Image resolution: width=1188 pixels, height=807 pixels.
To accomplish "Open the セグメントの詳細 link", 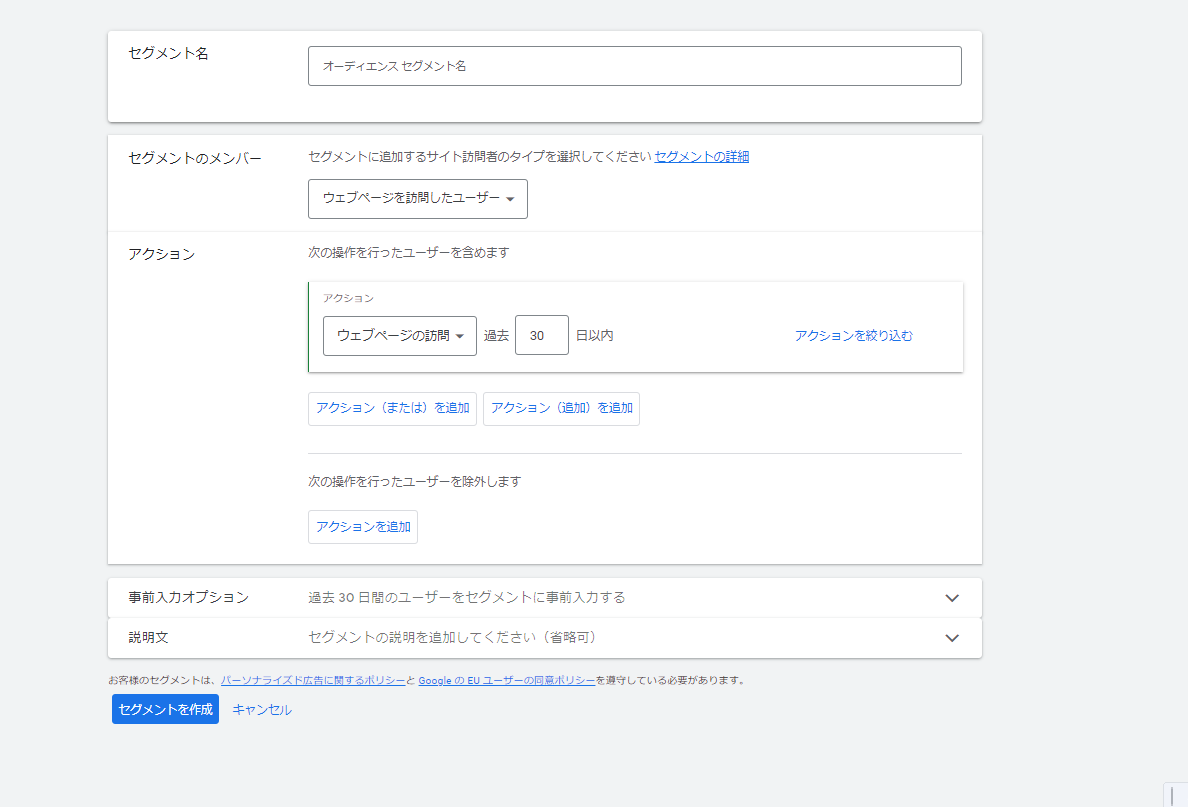I will (x=701, y=156).
